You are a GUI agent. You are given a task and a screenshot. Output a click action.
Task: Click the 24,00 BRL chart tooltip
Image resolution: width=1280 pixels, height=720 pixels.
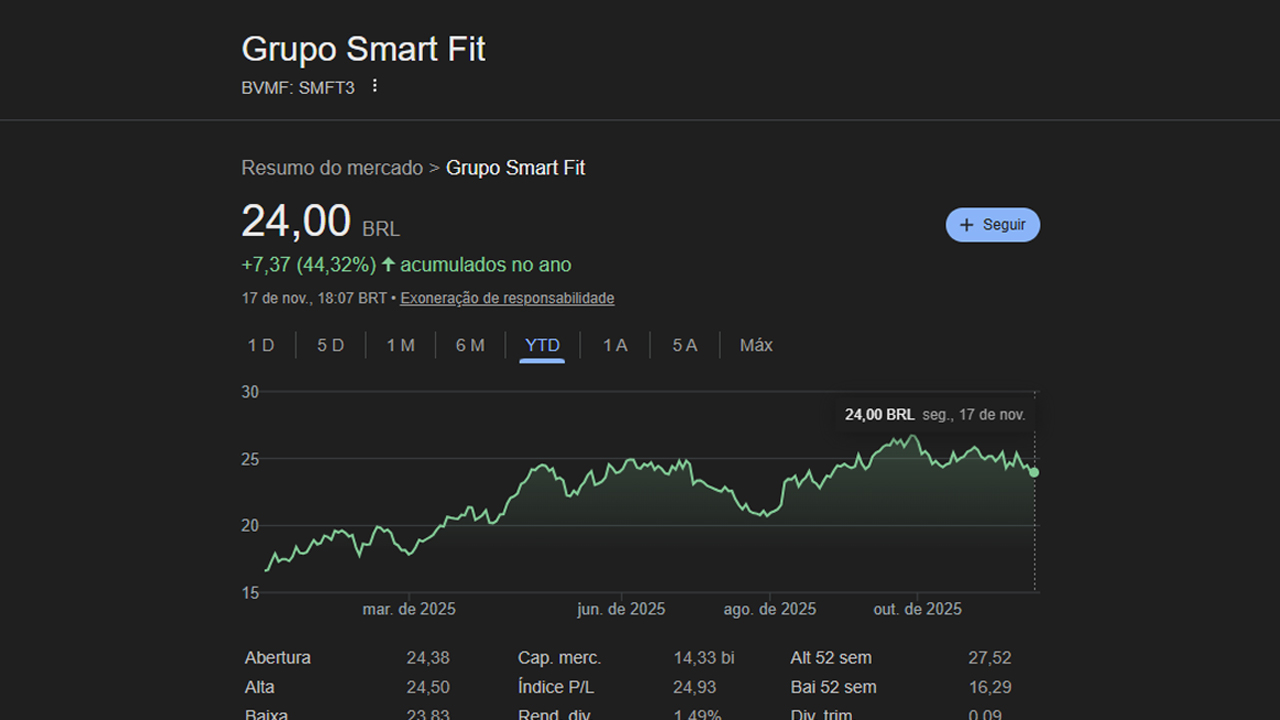(934, 414)
